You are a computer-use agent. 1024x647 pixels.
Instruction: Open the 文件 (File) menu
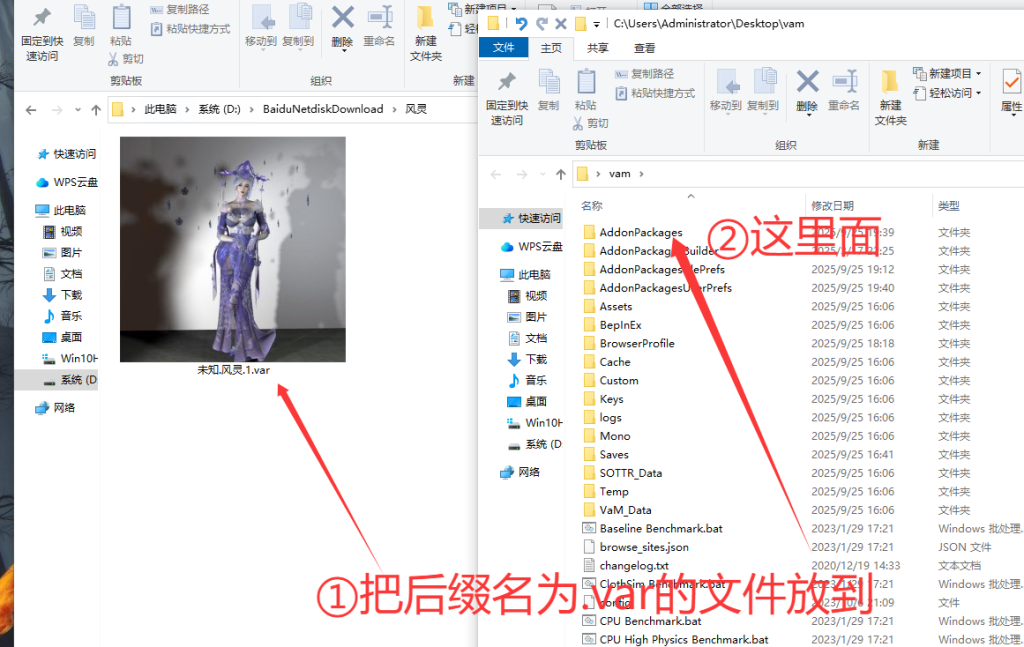503,46
